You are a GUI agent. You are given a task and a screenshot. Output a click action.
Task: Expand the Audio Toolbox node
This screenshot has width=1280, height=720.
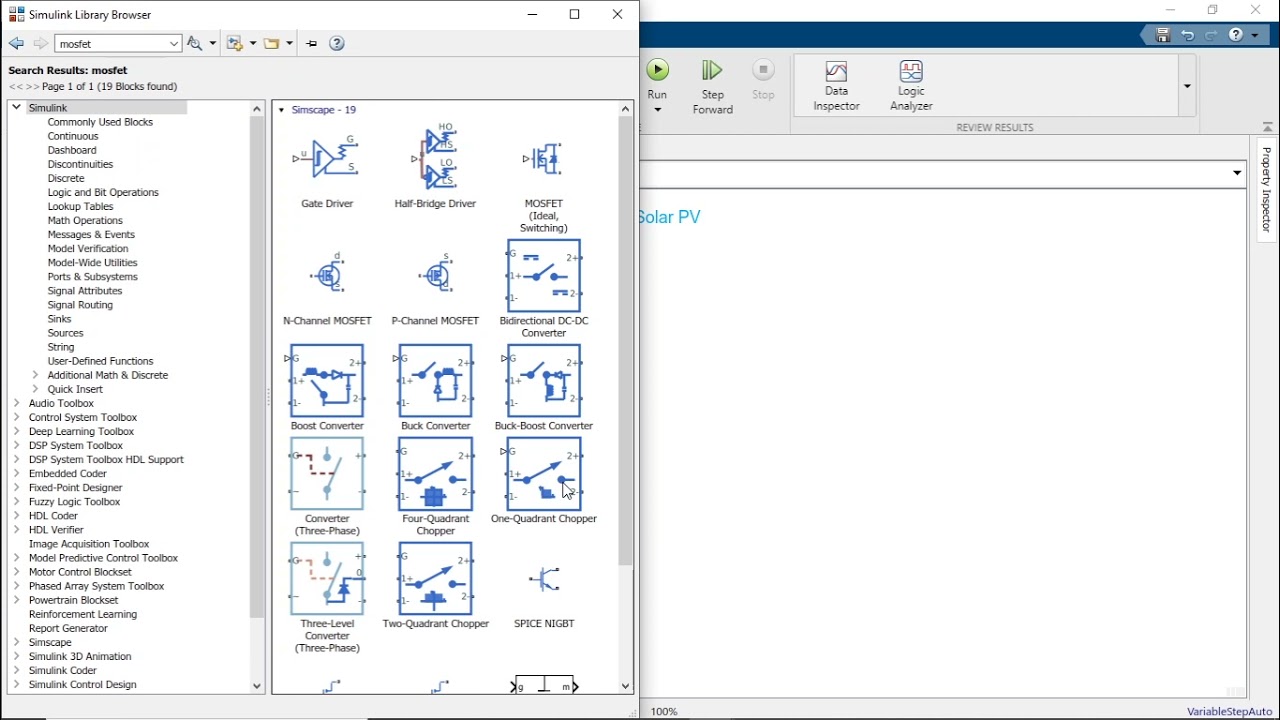coord(16,403)
